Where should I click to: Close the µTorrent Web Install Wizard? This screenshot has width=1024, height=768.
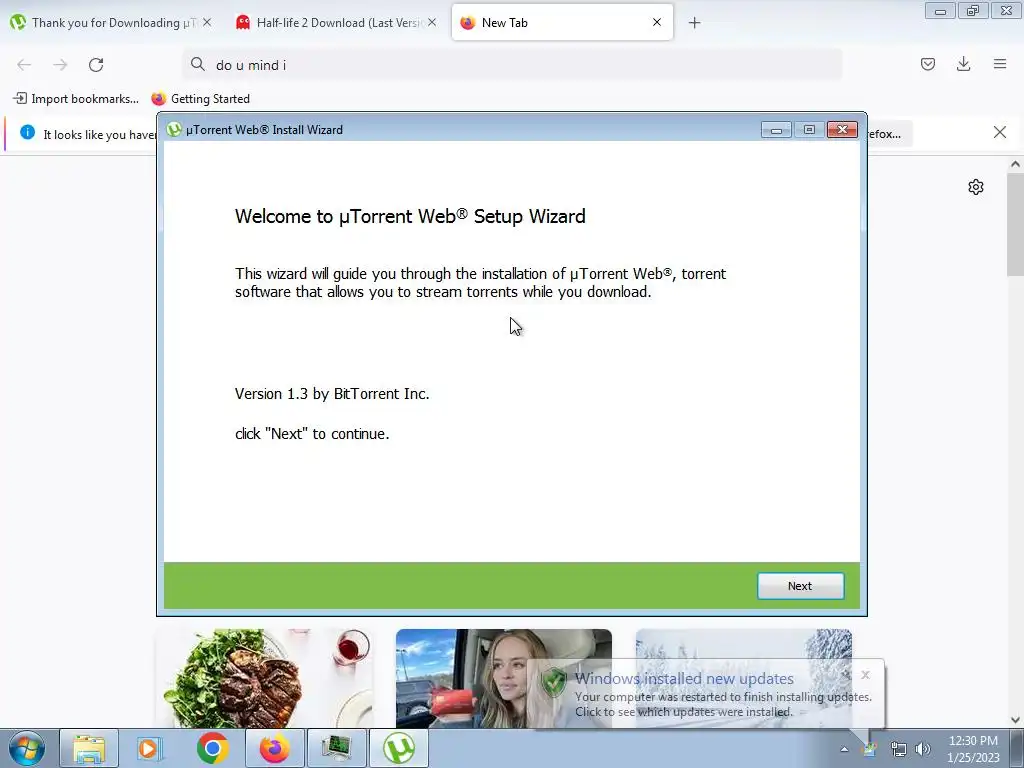click(x=842, y=129)
